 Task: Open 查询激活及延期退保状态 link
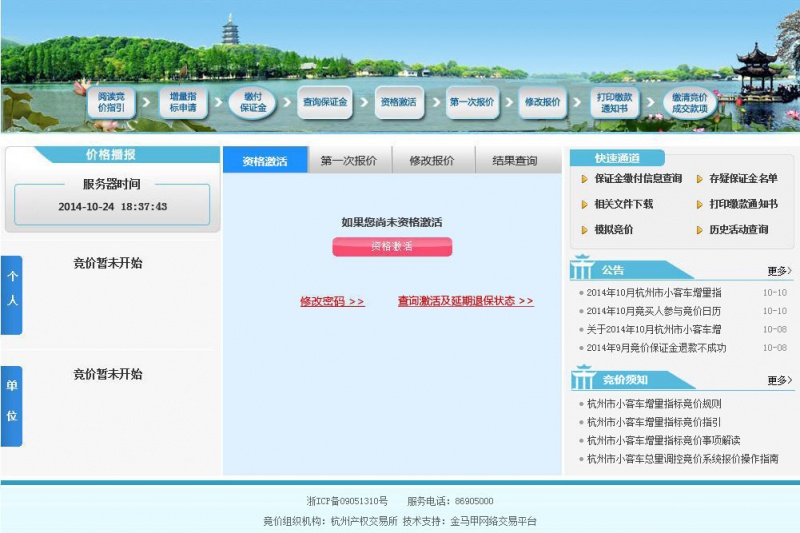pyautogui.click(x=465, y=301)
